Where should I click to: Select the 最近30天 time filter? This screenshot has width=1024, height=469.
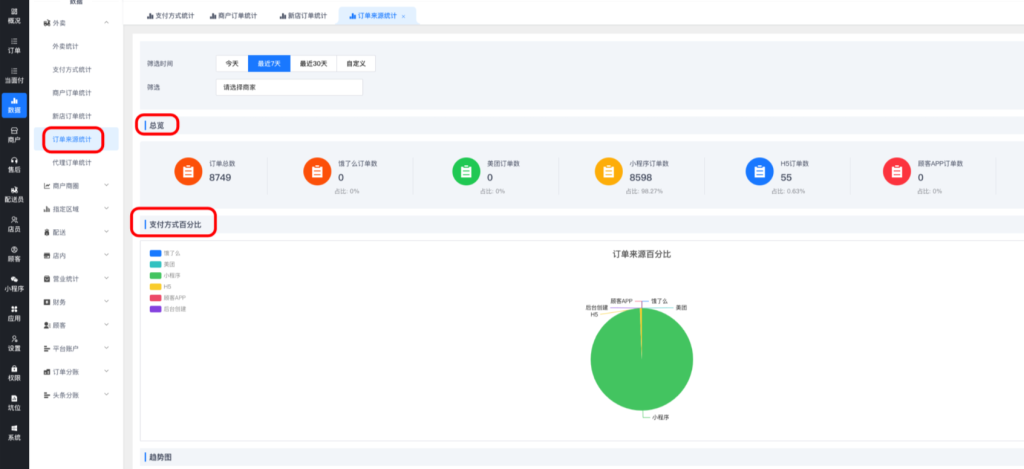[313, 63]
